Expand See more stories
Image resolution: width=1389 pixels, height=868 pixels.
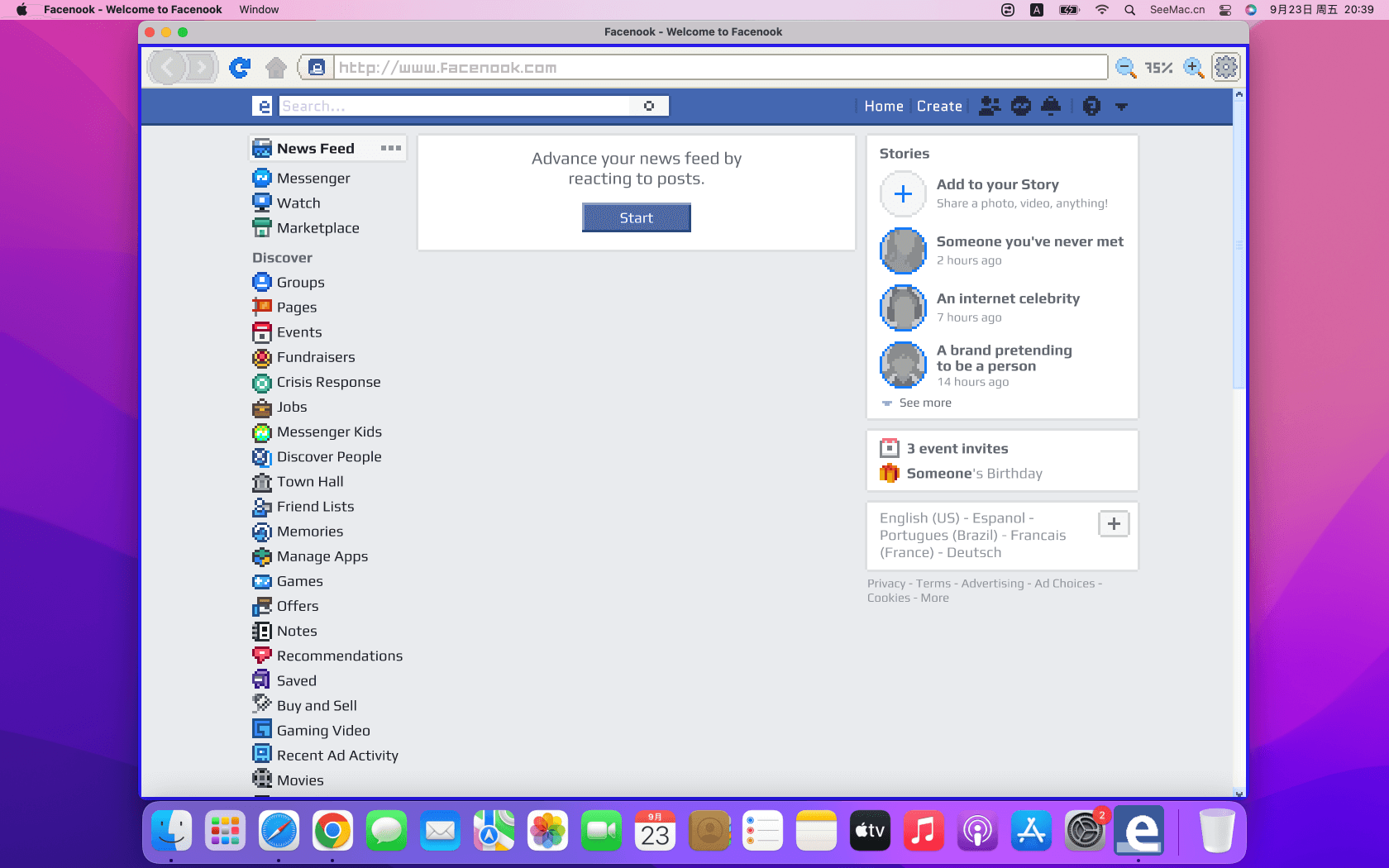pos(924,403)
